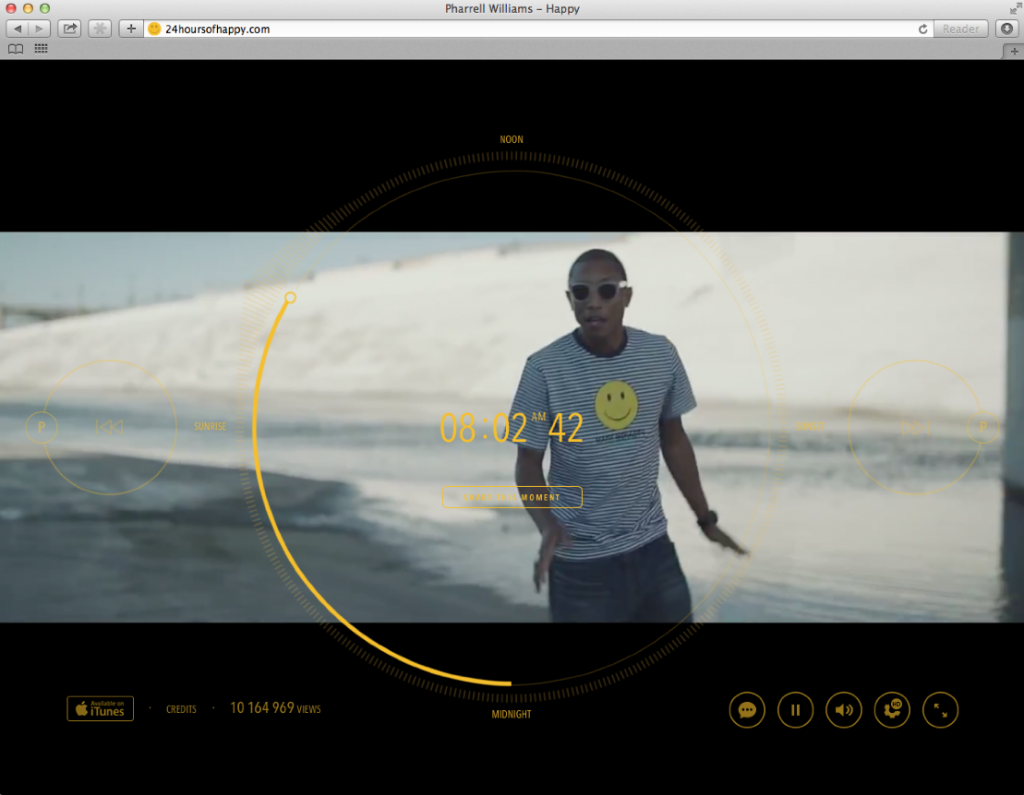Open the Safari downloads button

point(1007,29)
